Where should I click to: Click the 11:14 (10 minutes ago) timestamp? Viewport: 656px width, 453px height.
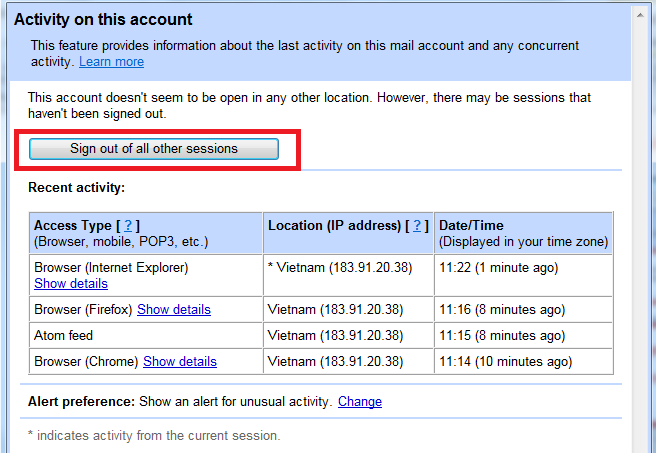[x=505, y=362]
